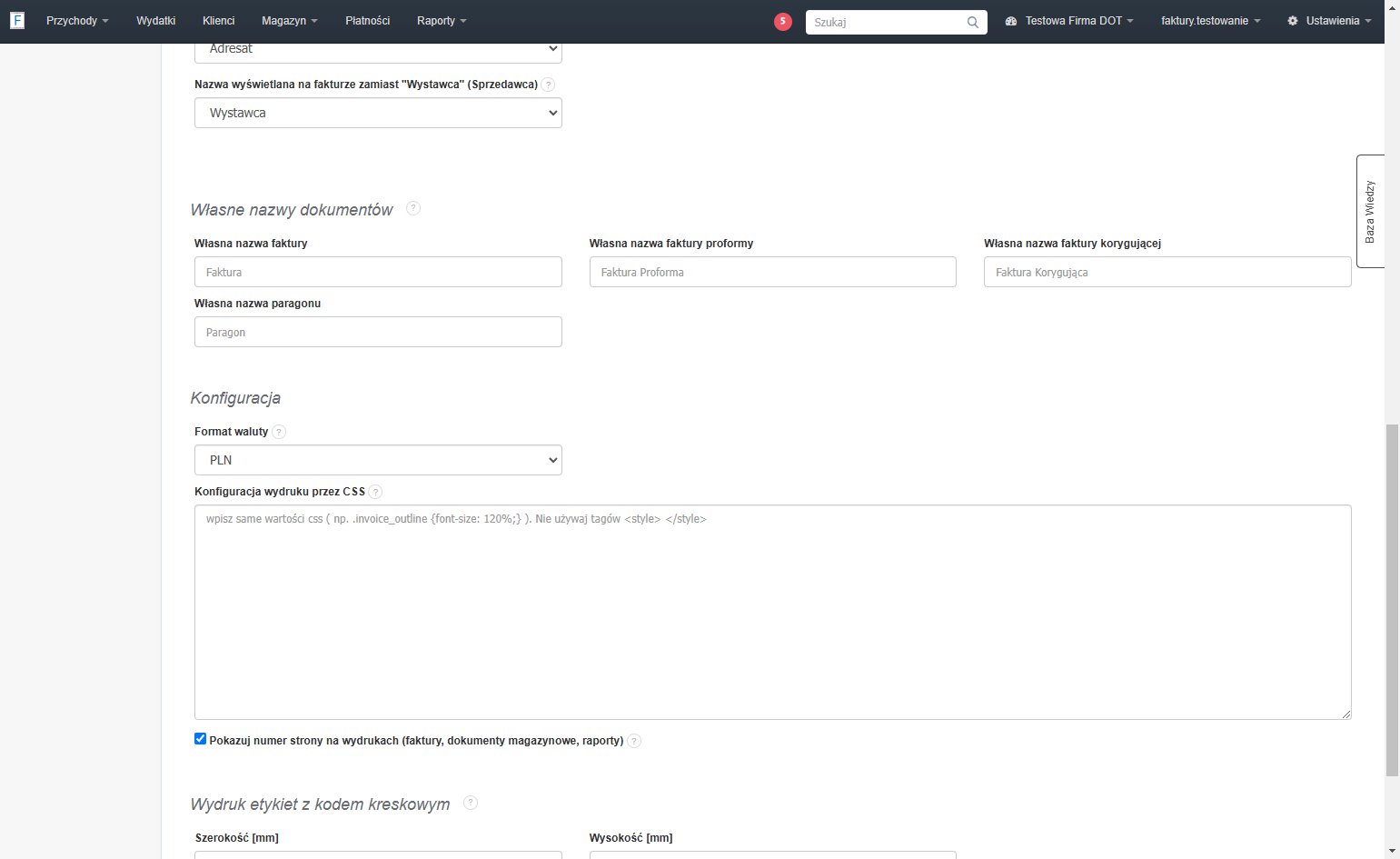Toggle Pokazuj numer strony na wydrukach checkbox

click(201, 739)
